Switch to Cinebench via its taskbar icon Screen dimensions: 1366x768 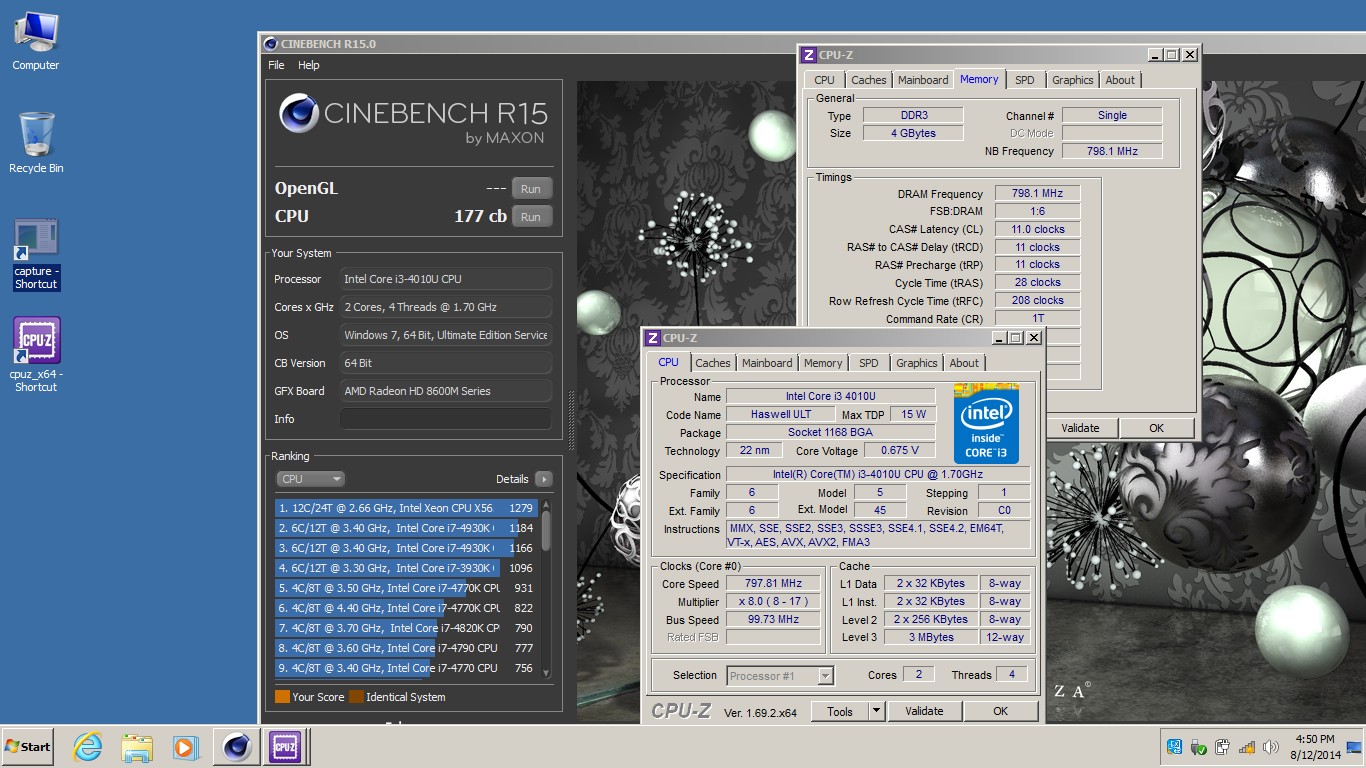click(237, 746)
